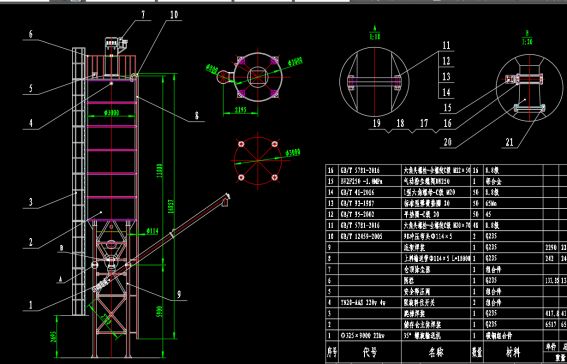Viewport: 567px width, 364px height.
Task: Select the detail B circular view
Action: [x=529, y=88]
